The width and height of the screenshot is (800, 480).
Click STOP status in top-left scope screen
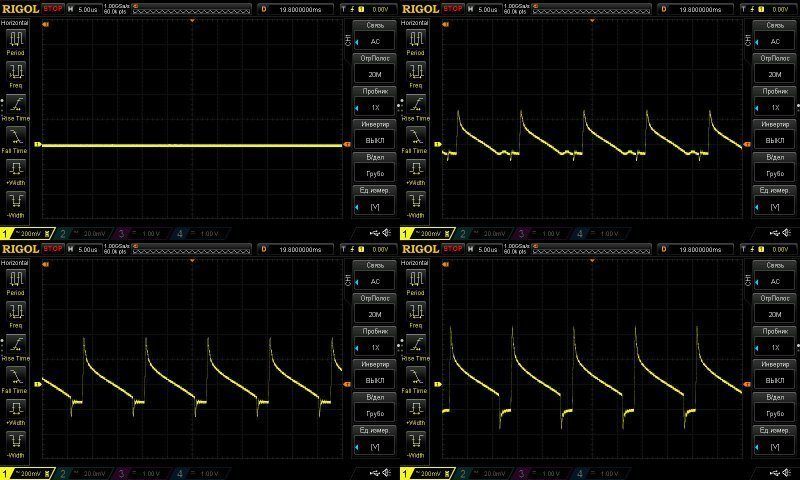(x=53, y=9)
